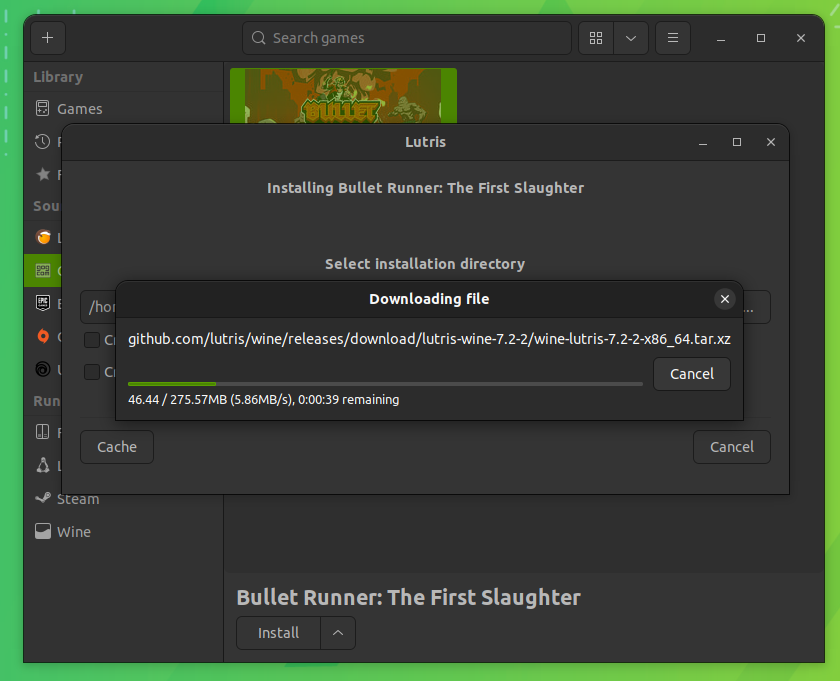840x681 pixels.
Task: Select the Lutris source icon
Action: pyautogui.click(x=43, y=237)
